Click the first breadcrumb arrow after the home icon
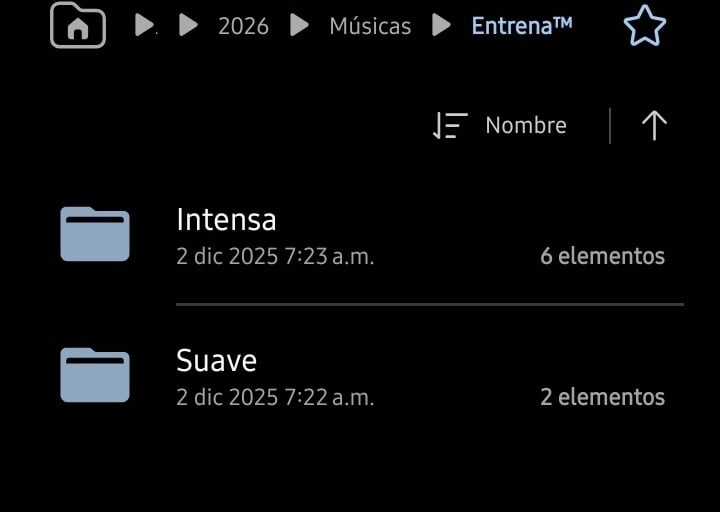 point(144,26)
